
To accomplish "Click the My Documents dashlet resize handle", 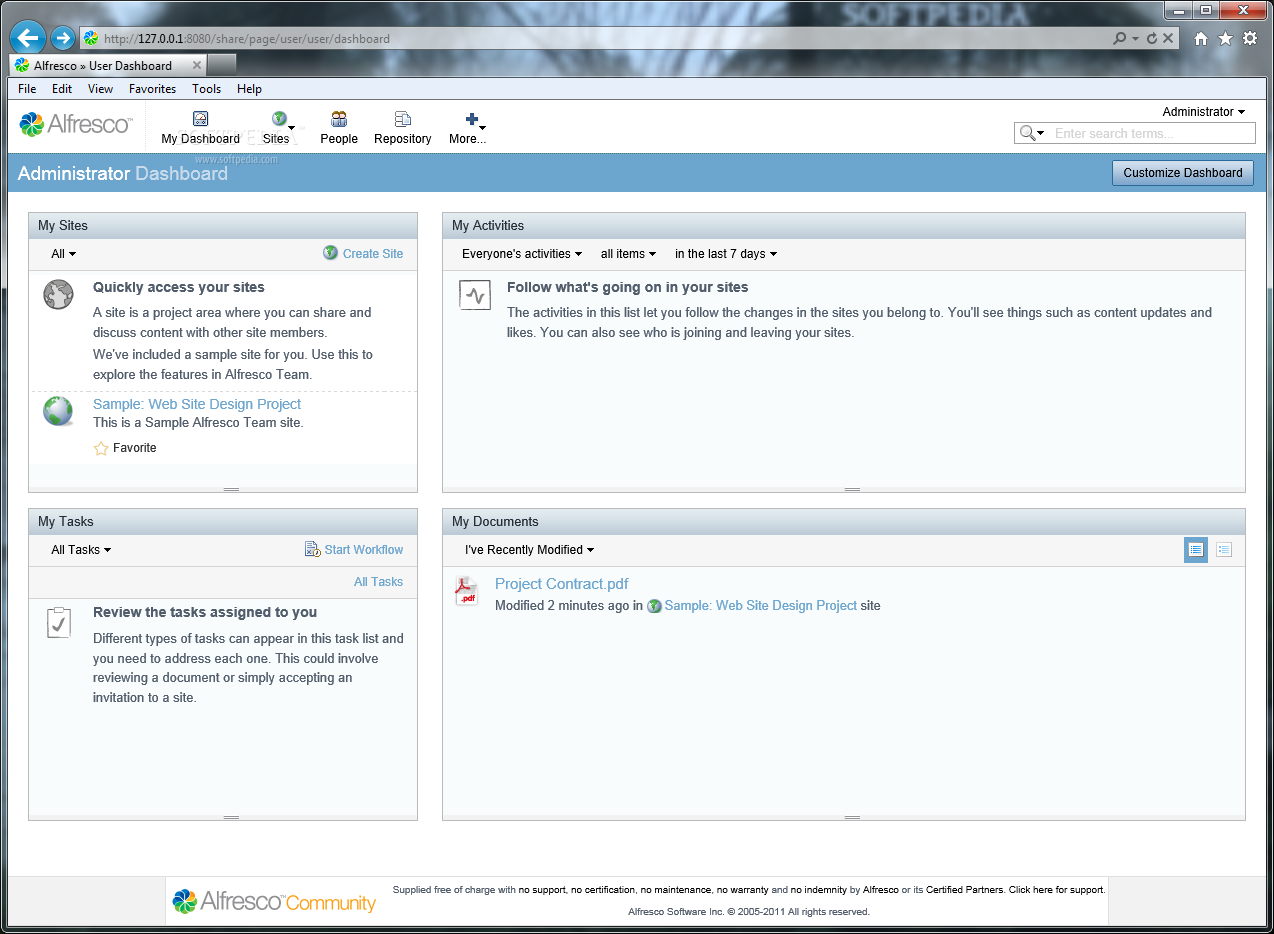I will click(x=852, y=818).
